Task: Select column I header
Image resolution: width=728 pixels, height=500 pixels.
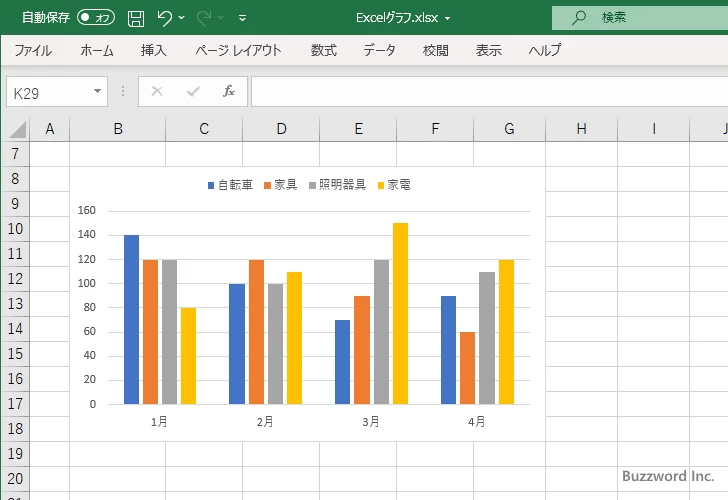Action: point(654,129)
